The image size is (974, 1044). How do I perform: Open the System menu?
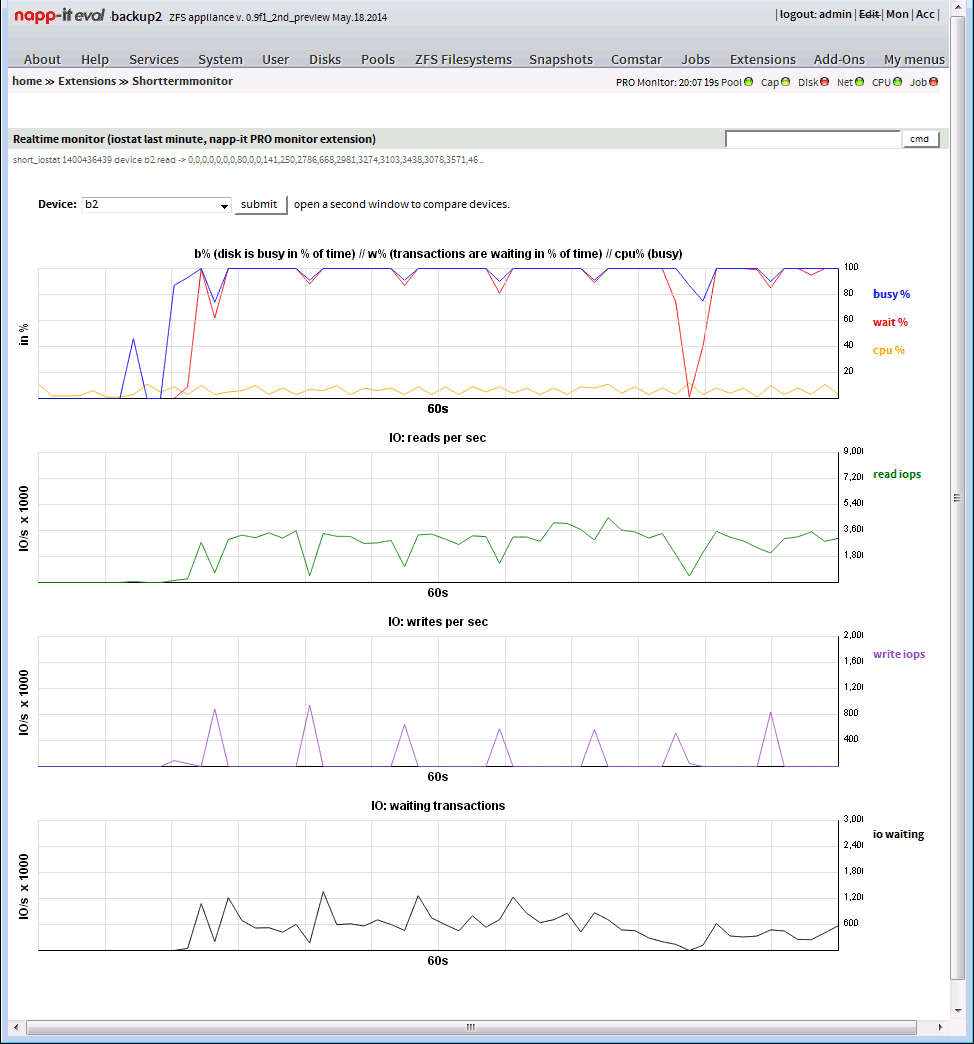click(x=220, y=59)
